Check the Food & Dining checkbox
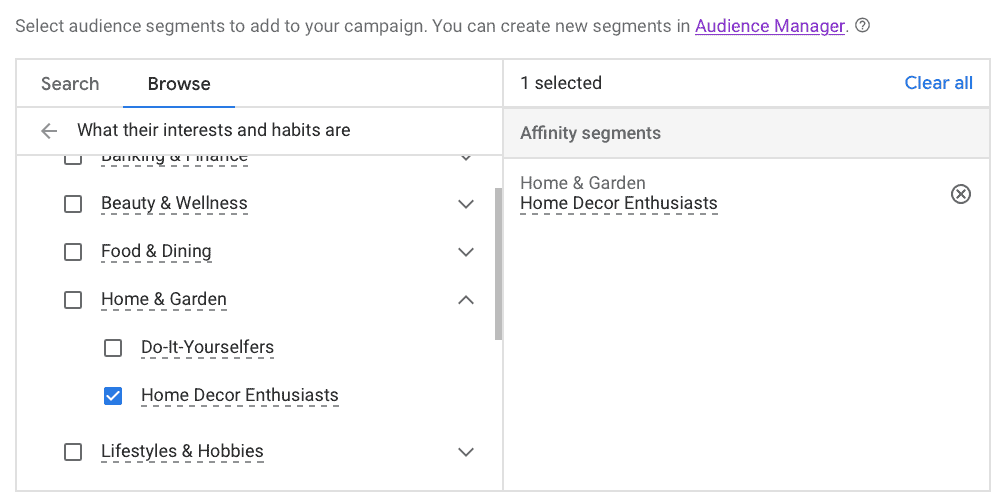The height and width of the screenshot is (504, 1006). coord(73,252)
